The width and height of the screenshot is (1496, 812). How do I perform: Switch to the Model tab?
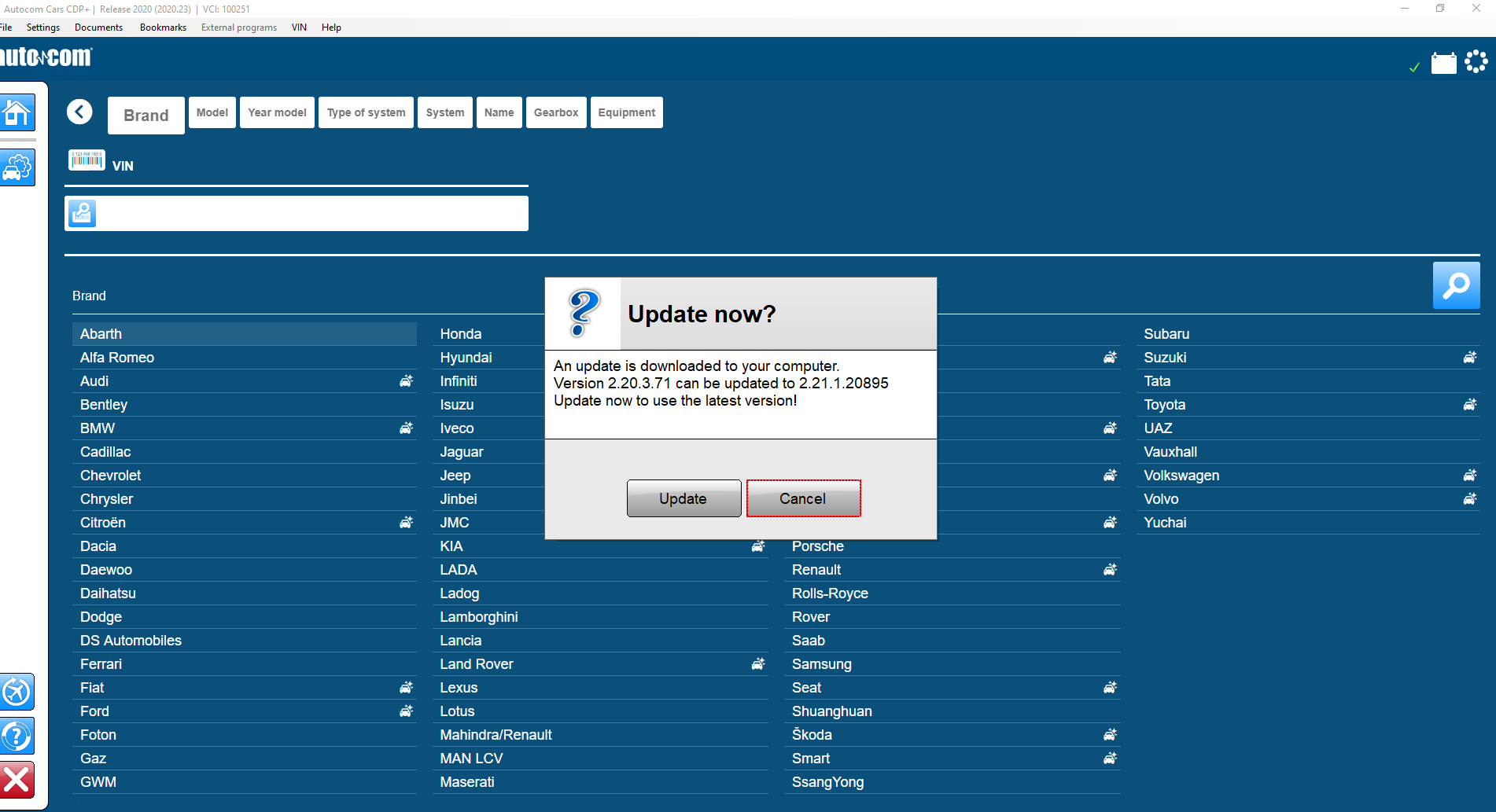(x=212, y=112)
